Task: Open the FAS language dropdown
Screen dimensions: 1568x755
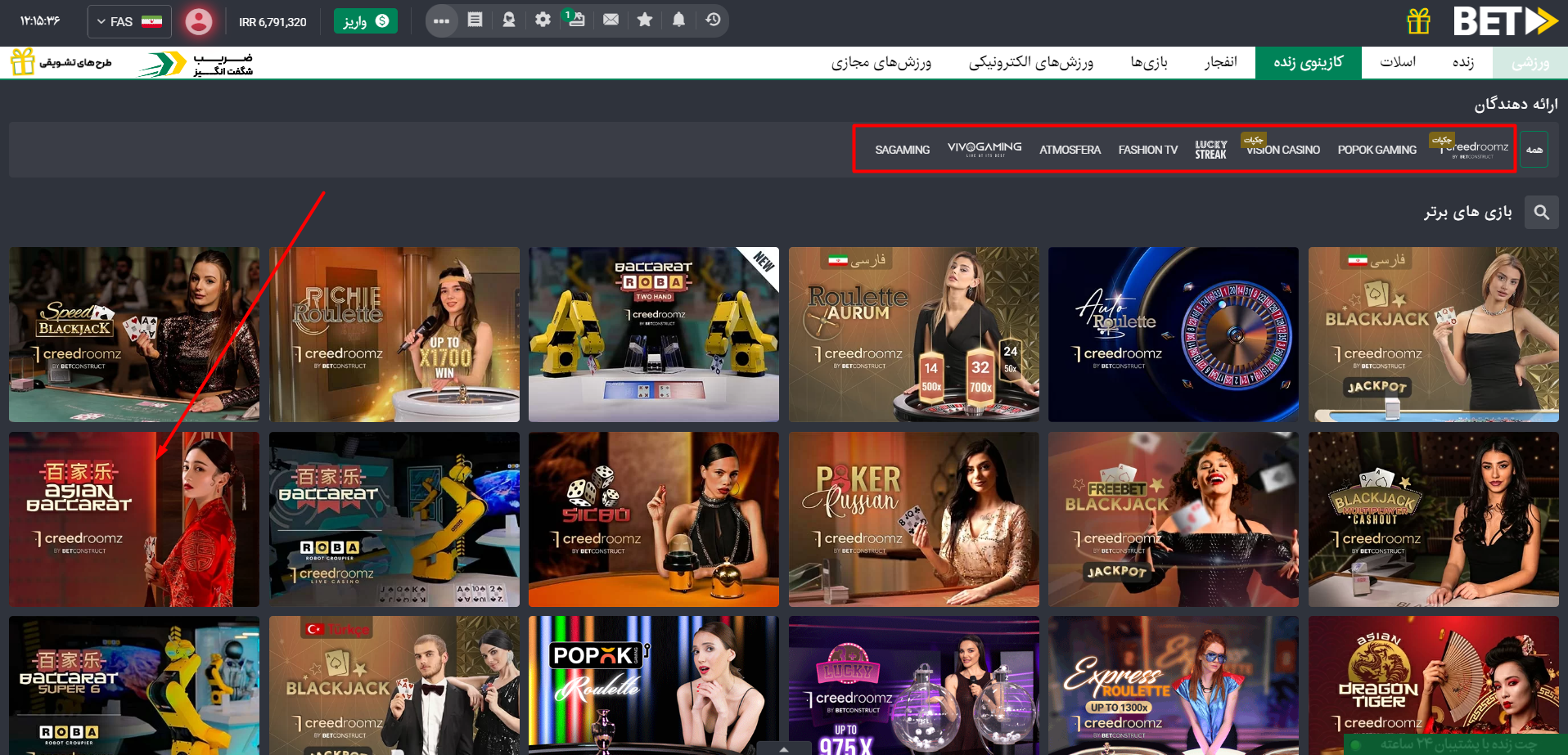Action: (x=129, y=21)
